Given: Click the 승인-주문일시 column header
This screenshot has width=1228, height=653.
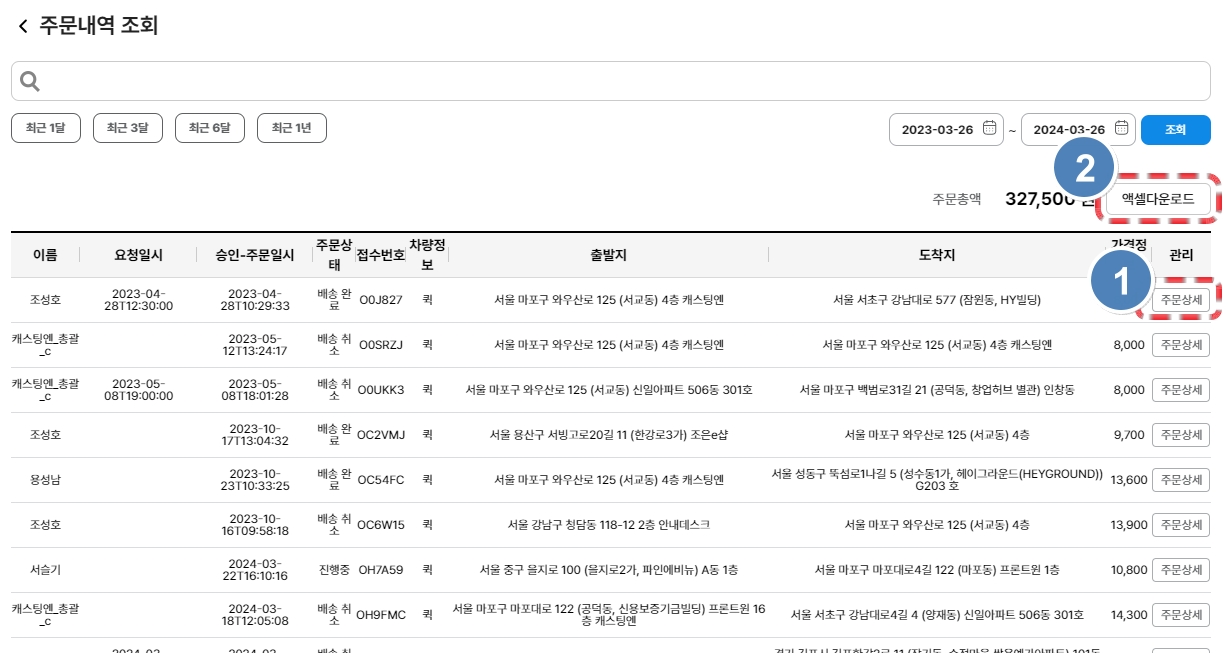Looking at the screenshot, I should pyautogui.click(x=255, y=255).
